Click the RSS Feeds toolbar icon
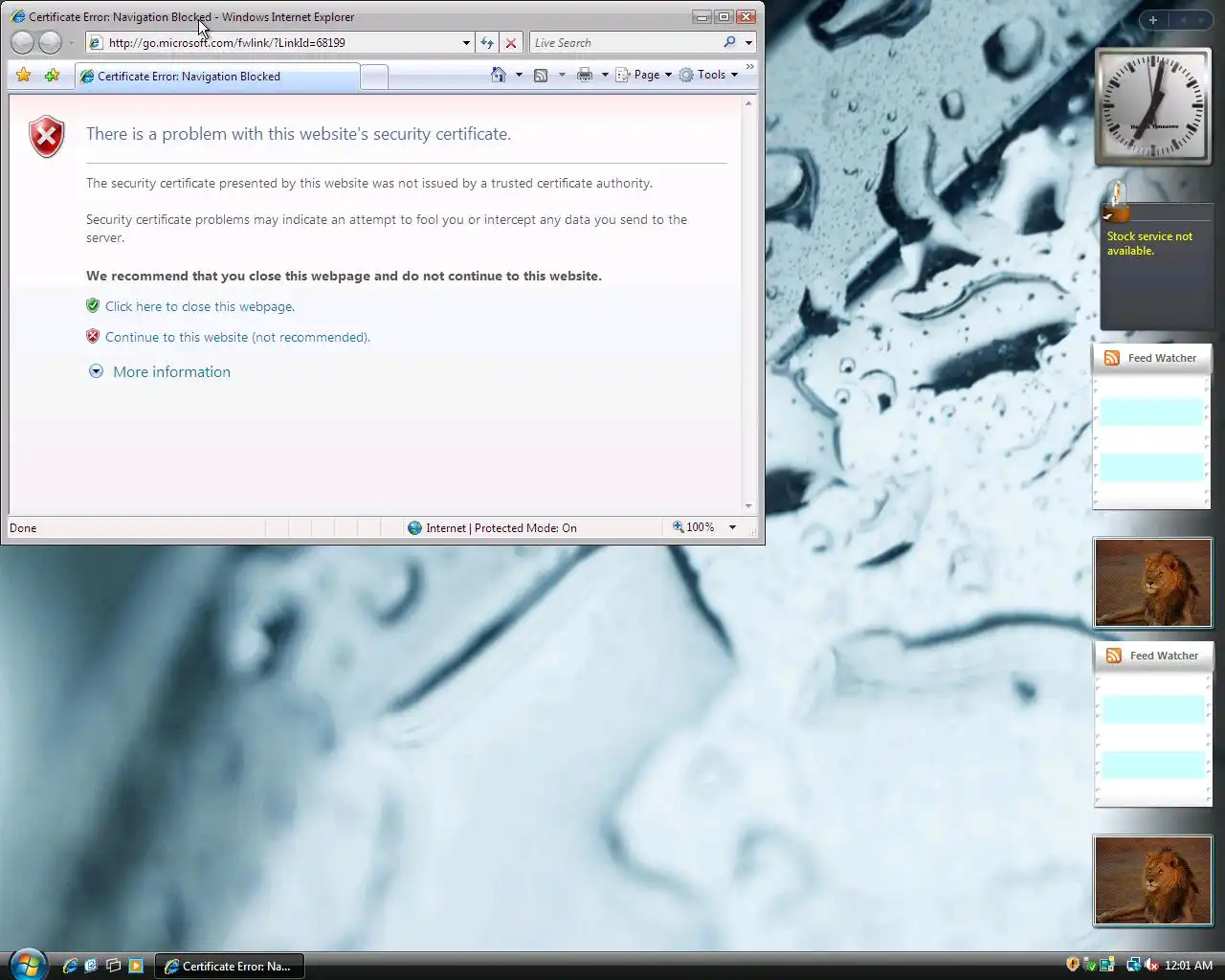The width and height of the screenshot is (1225, 980). [x=541, y=75]
